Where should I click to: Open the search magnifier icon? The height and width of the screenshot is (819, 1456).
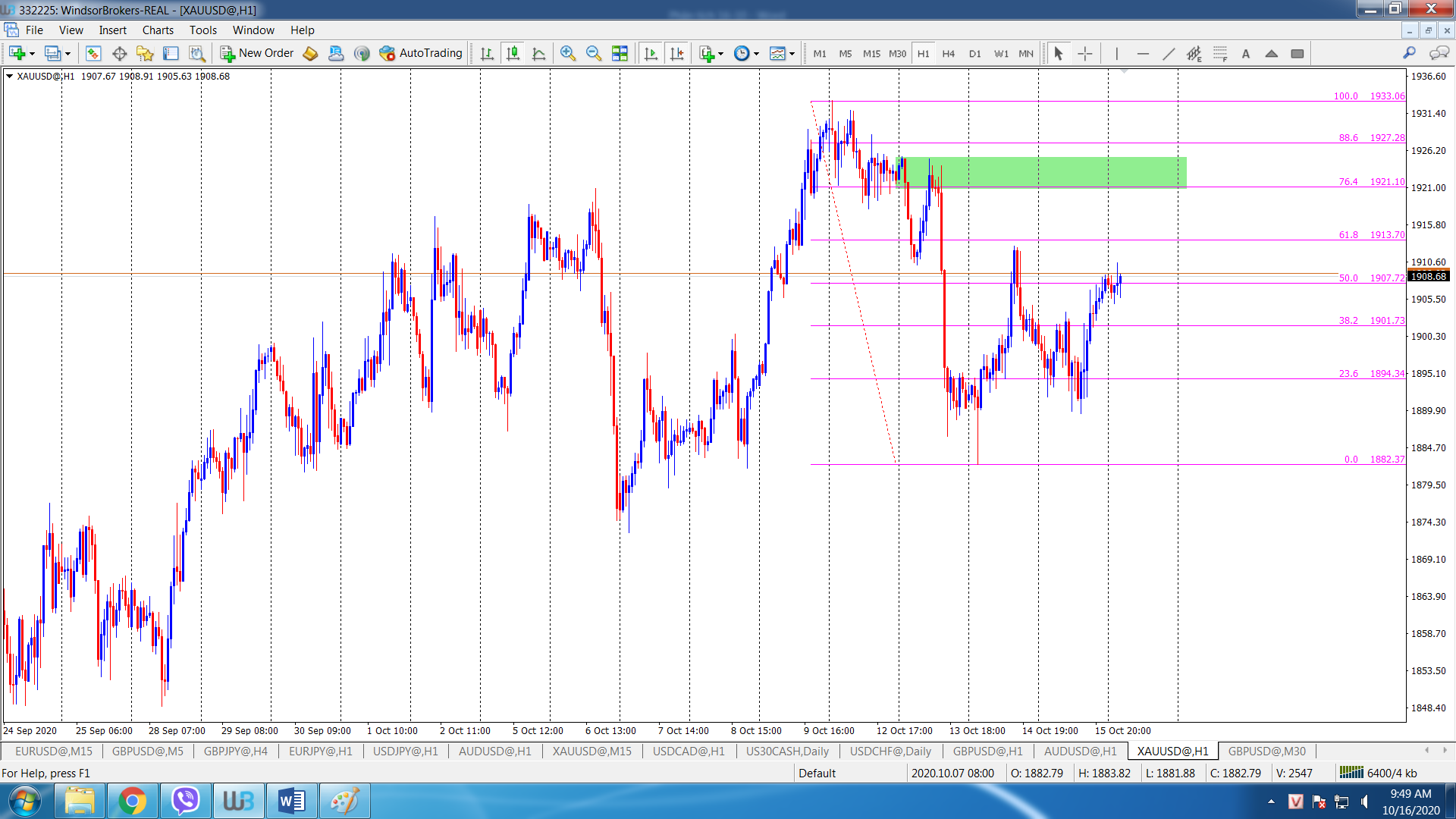pos(1409,53)
